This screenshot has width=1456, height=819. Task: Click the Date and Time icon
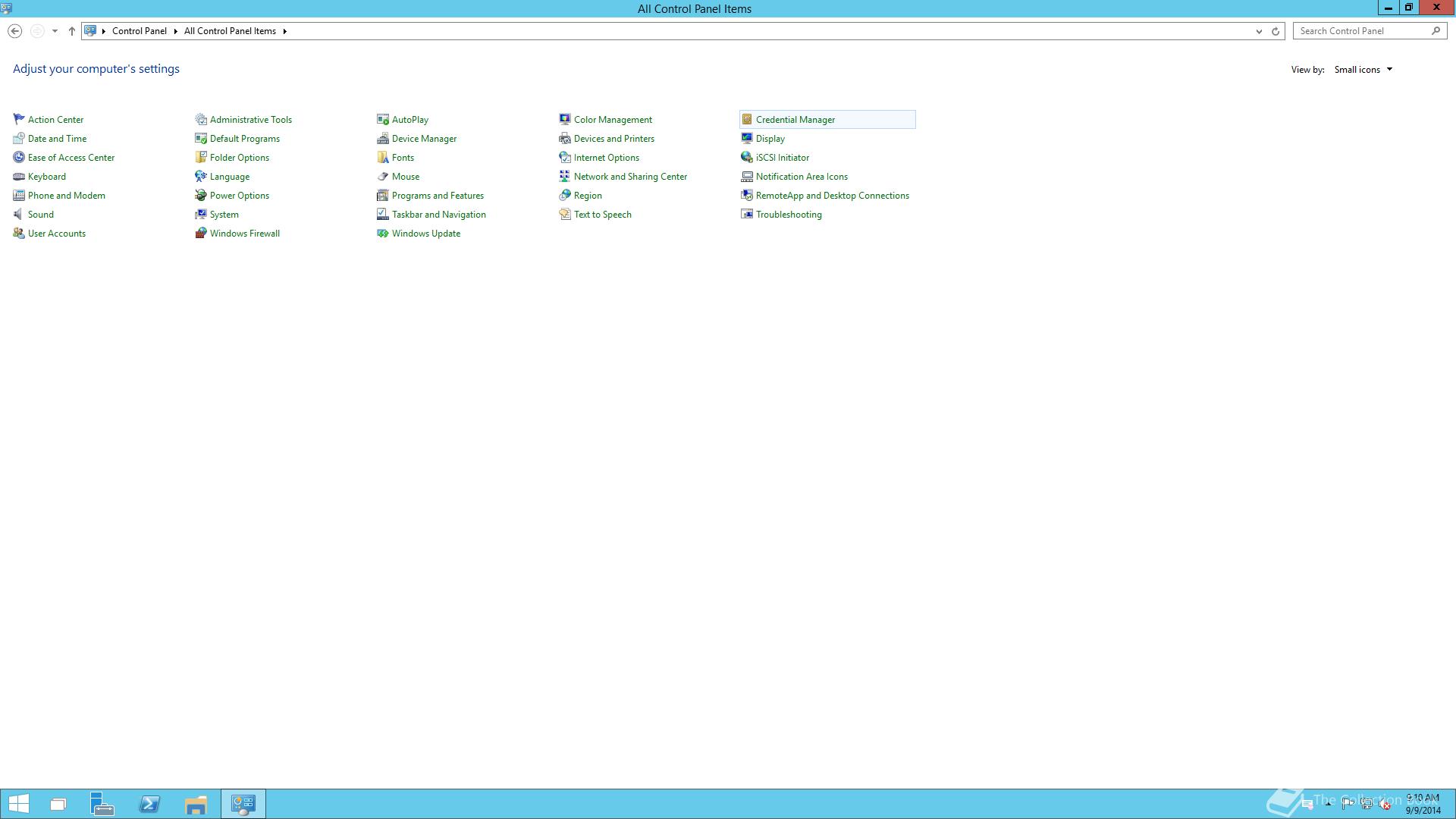19,138
